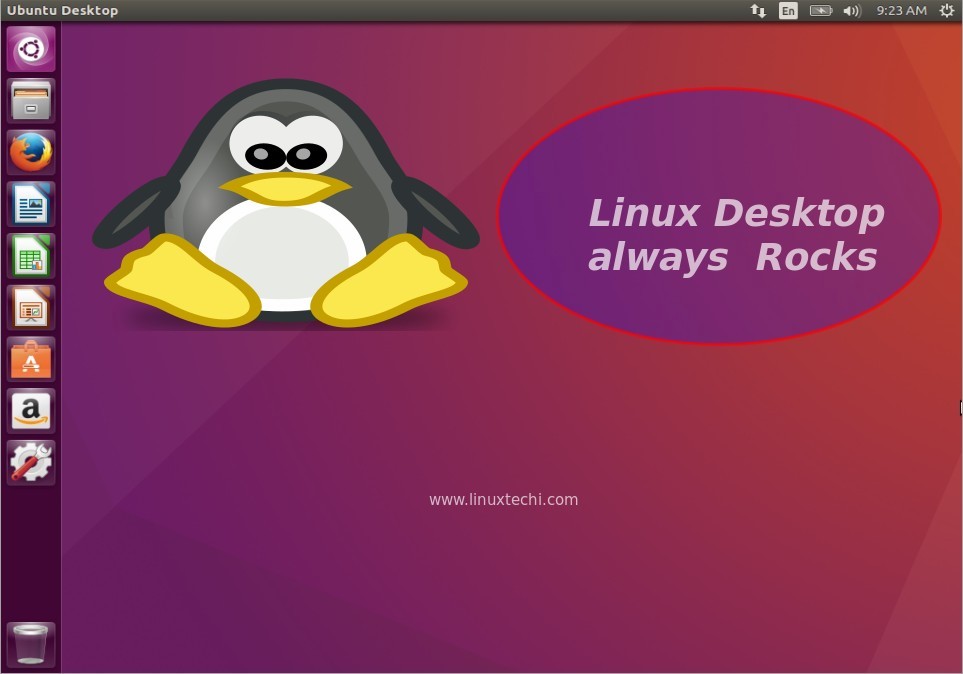Open LibreOffice Writer from launcher
963x674 pixels.
(x=31, y=204)
